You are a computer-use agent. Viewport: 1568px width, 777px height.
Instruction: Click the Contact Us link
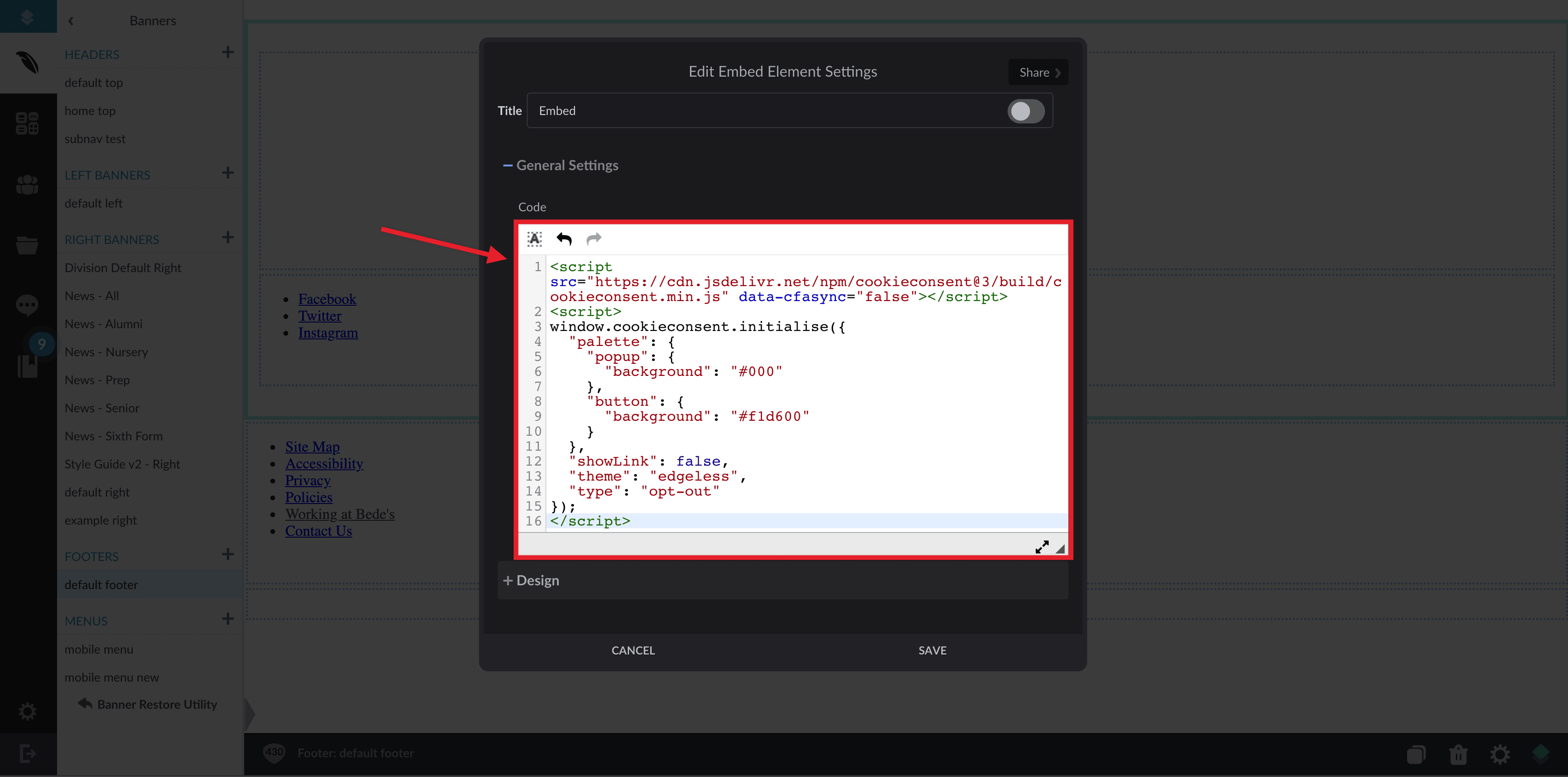pos(319,531)
